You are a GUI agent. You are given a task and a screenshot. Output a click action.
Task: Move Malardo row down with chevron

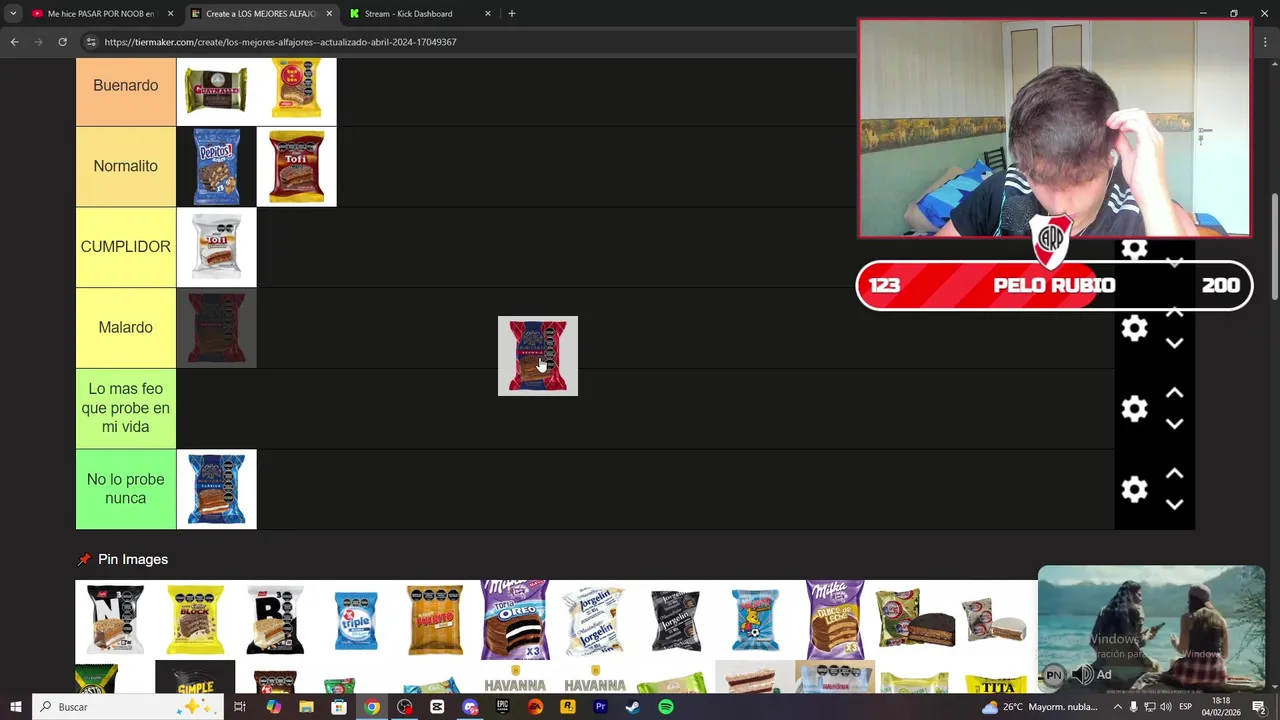1175,343
